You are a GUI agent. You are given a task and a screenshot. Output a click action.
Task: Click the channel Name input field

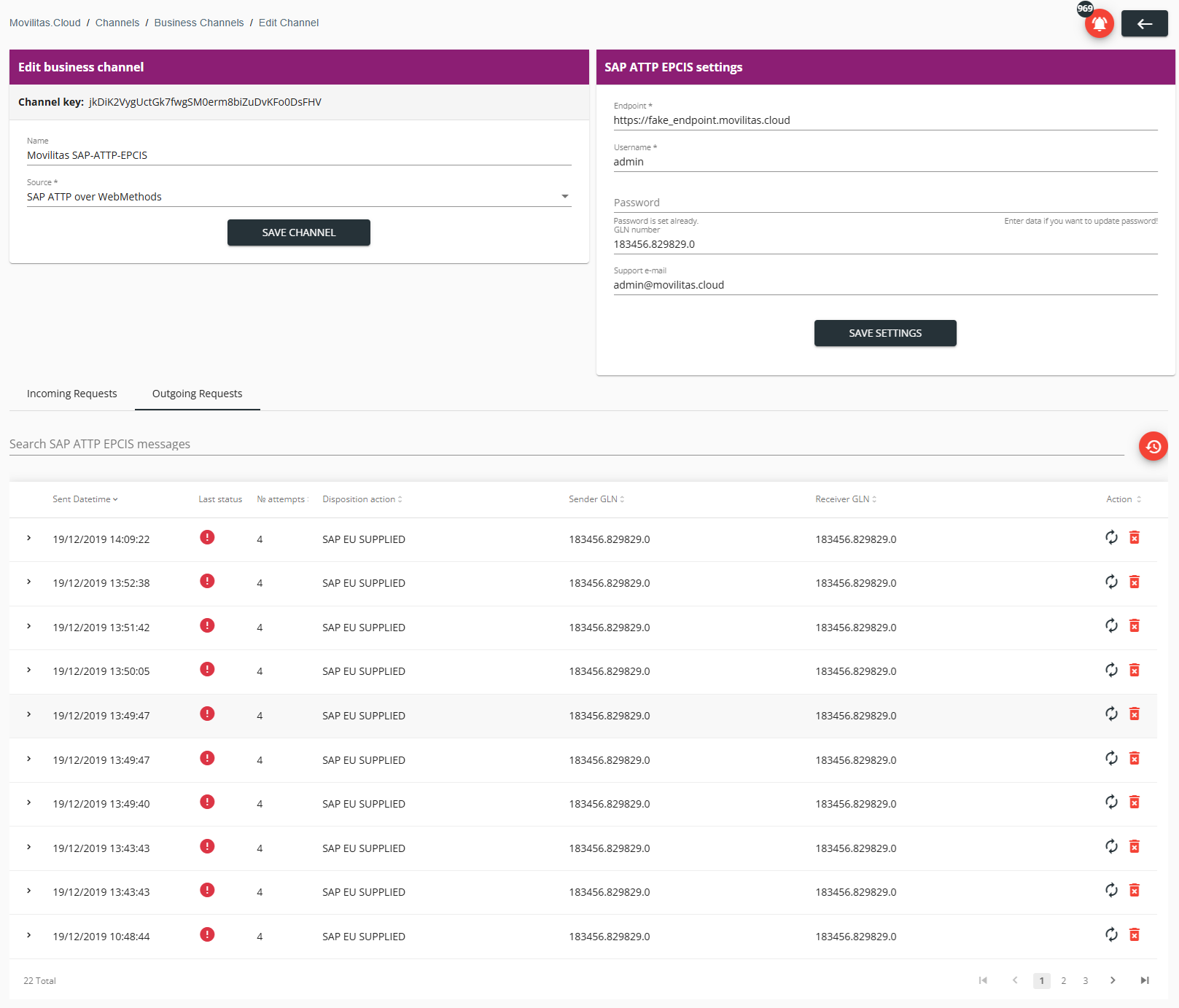tap(299, 155)
